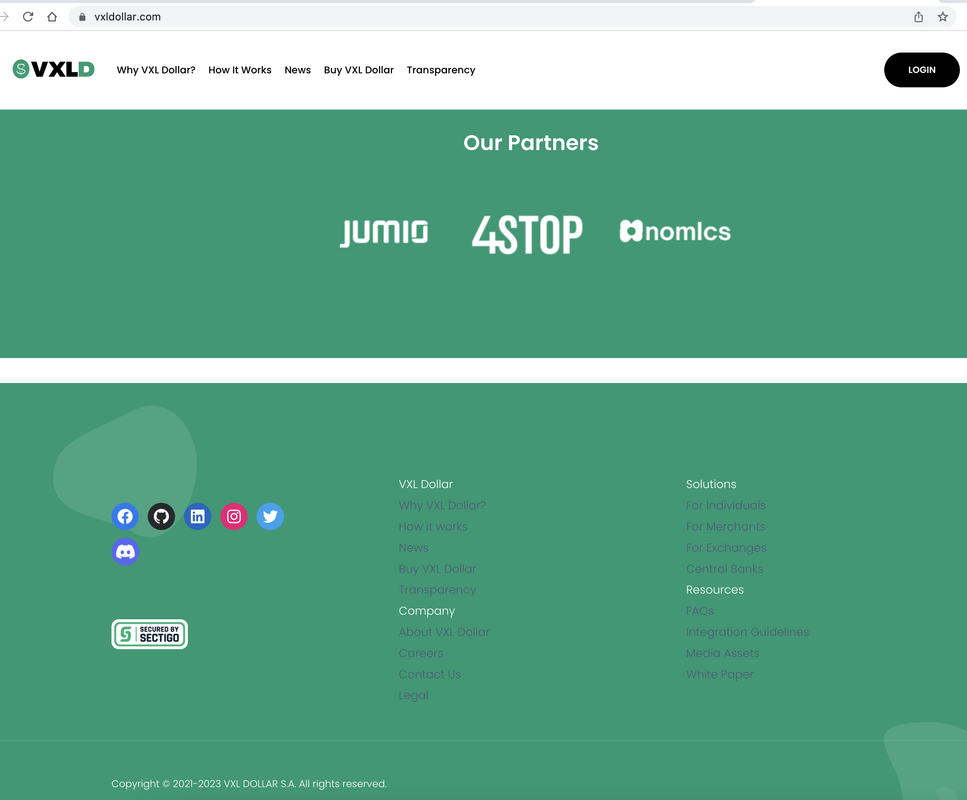This screenshot has height=800, width=967.
Task: Open Transparency in top navigation
Action: [x=441, y=70]
